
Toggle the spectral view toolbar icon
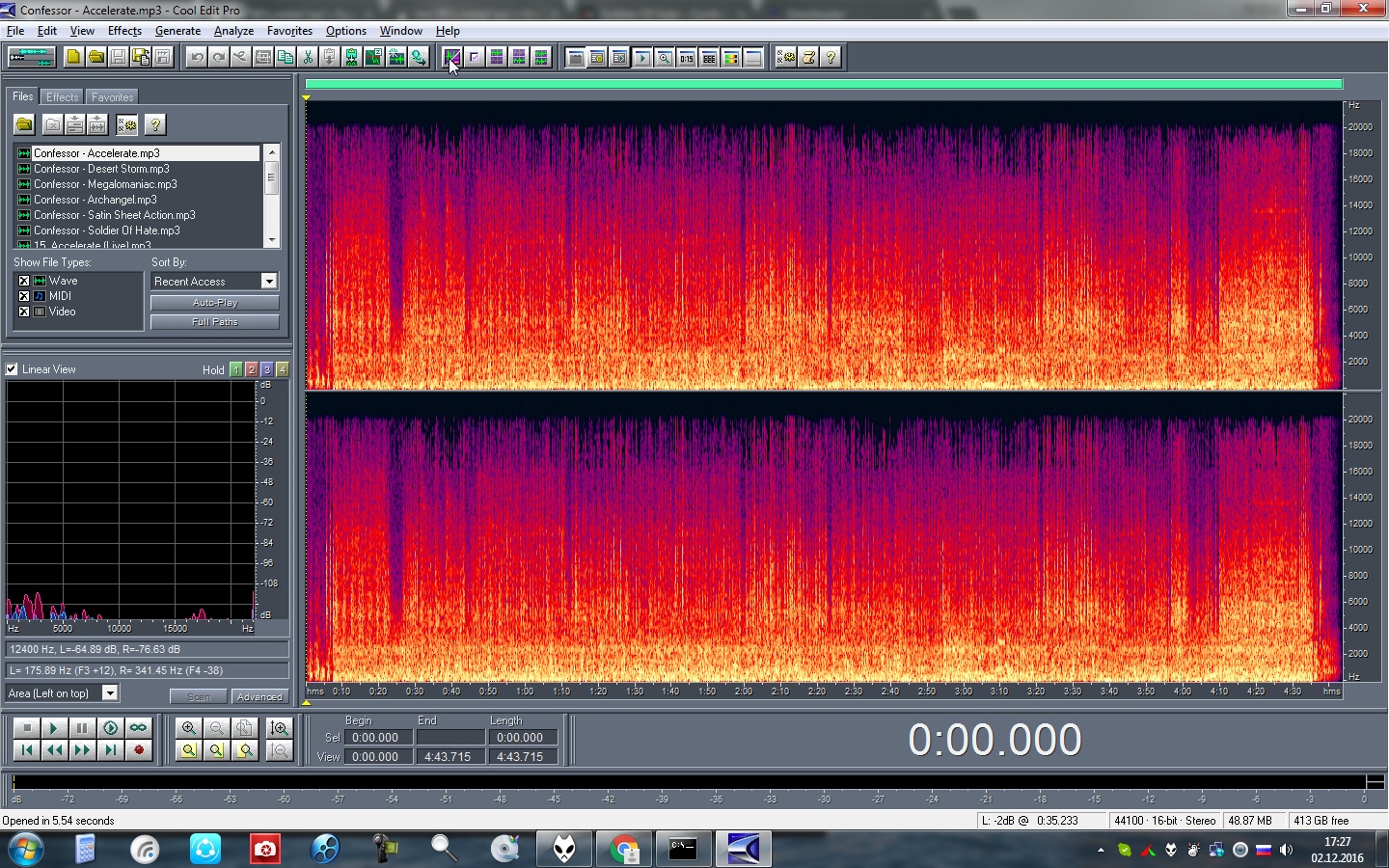click(451, 57)
